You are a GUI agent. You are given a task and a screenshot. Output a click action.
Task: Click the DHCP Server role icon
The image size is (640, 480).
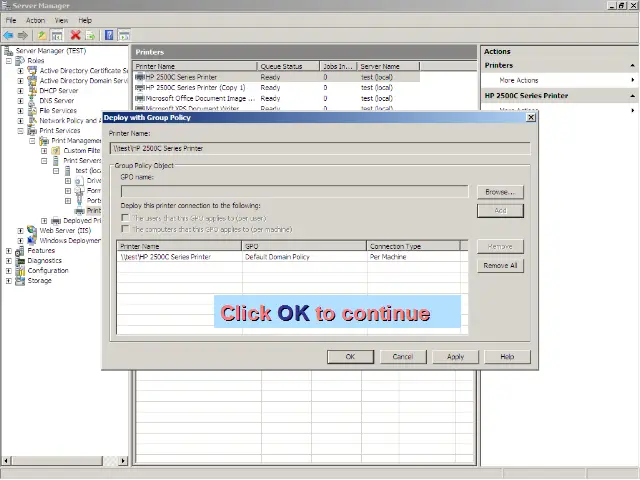coord(32,91)
